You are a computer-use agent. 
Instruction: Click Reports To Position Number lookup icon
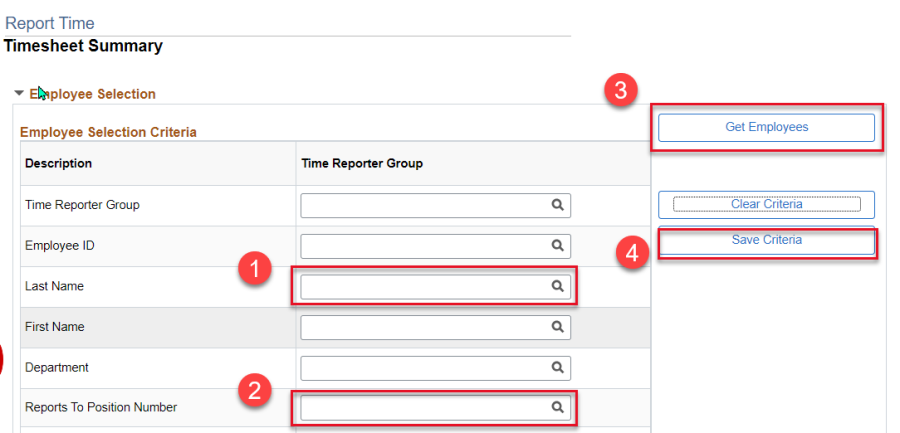(557, 407)
